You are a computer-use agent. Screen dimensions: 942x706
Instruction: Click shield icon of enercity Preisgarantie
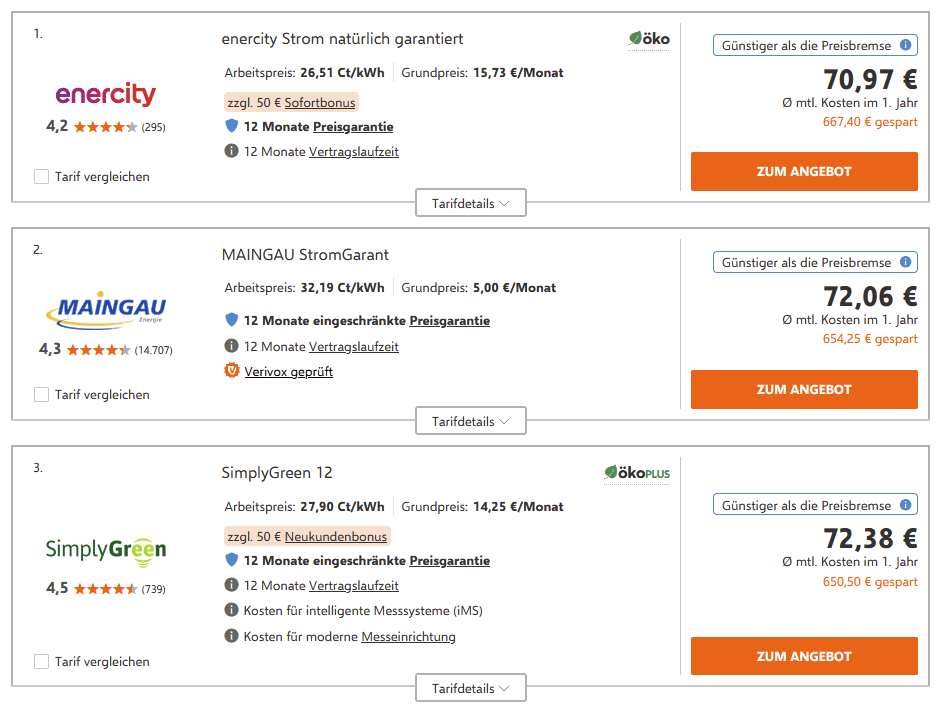(x=231, y=126)
